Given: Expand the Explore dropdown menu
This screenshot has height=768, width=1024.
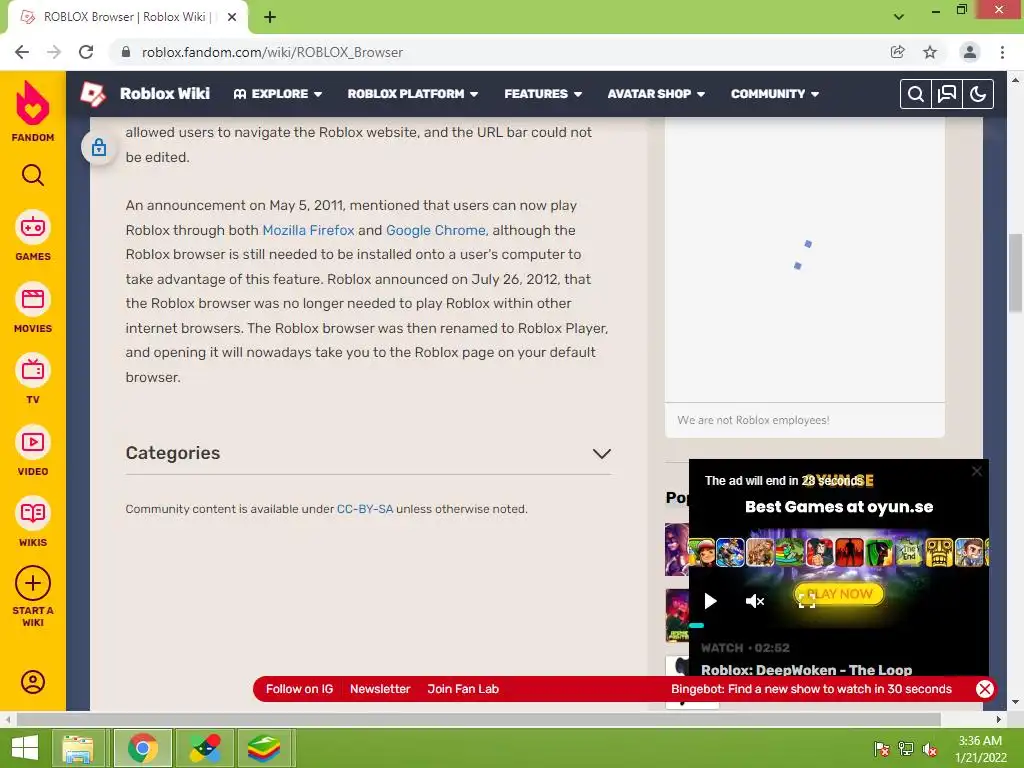Looking at the screenshot, I should click(278, 94).
